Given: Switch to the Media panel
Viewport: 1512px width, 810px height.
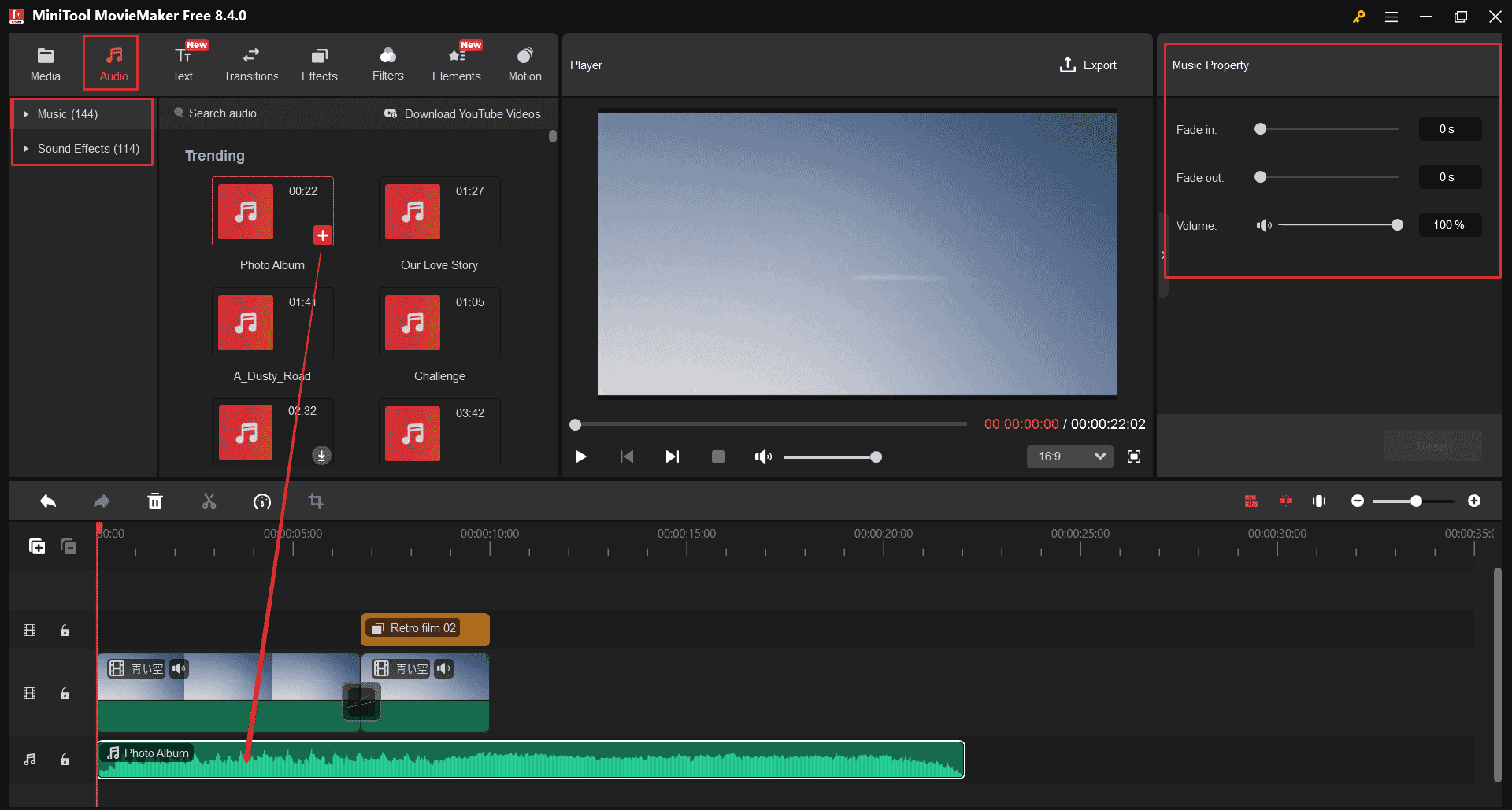Looking at the screenshot, I should (45, 62).
